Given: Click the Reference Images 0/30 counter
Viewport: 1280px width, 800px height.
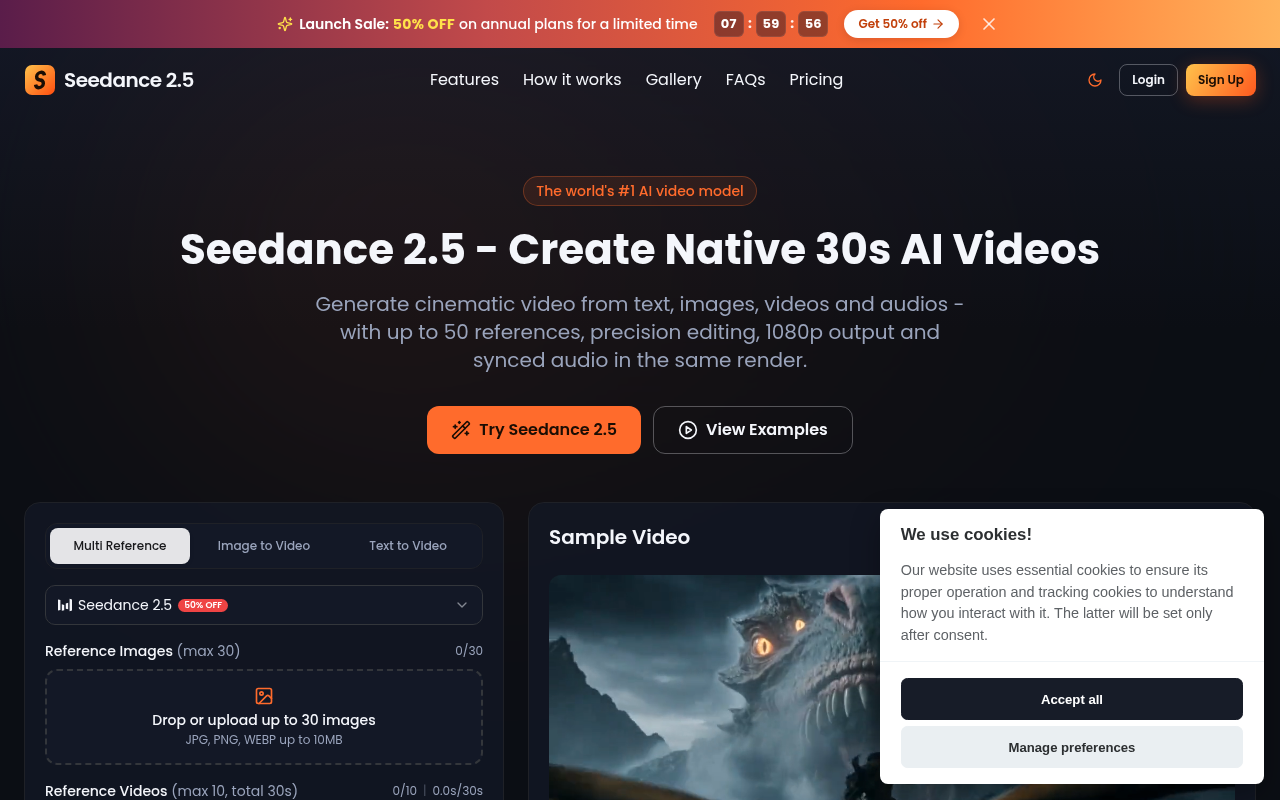Looking at the screenshot, I should 469,651.
